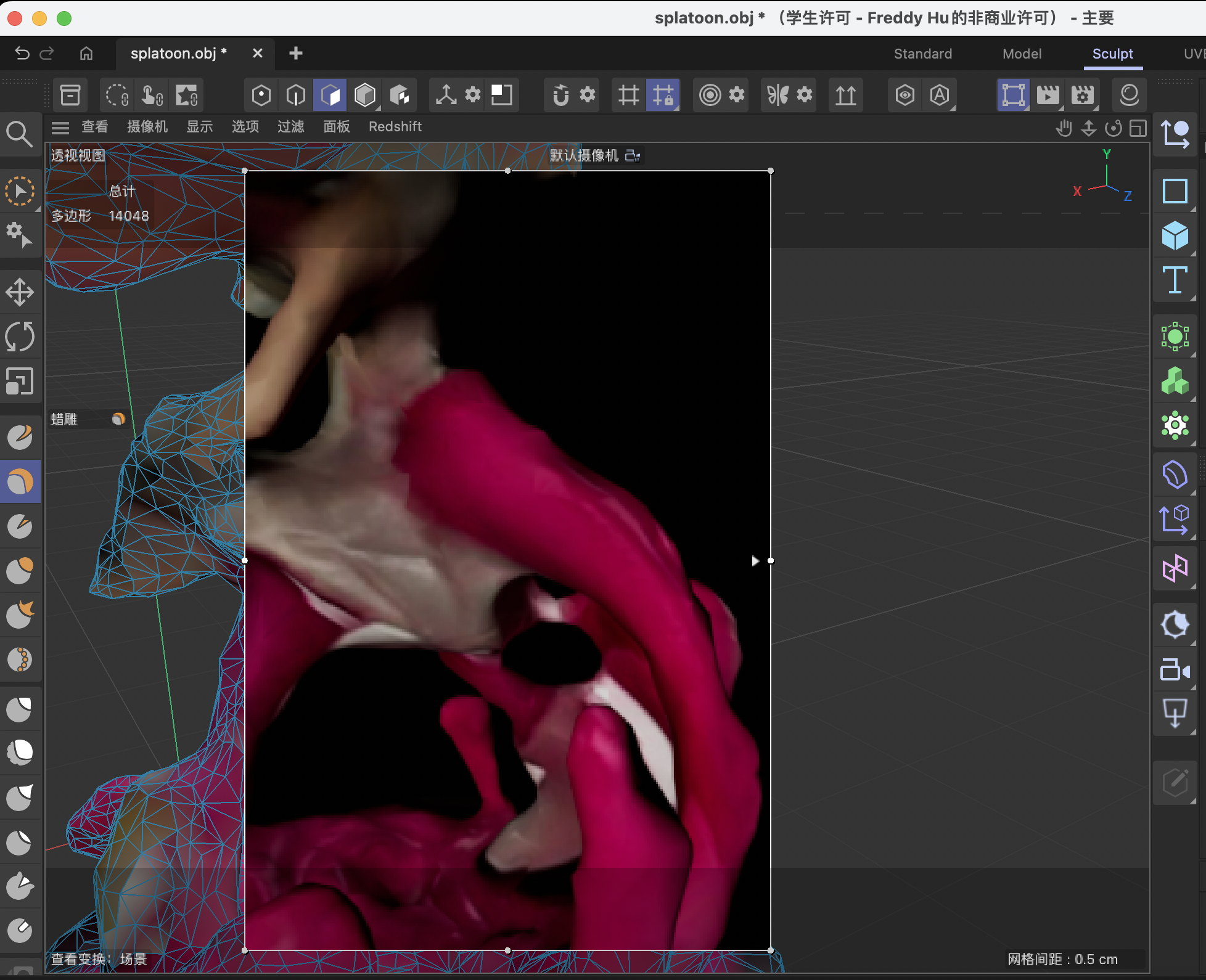This screenshot has height=980, width=1206.
Task: Close the splatoon.obj document tab
Action: pos(258,54)
